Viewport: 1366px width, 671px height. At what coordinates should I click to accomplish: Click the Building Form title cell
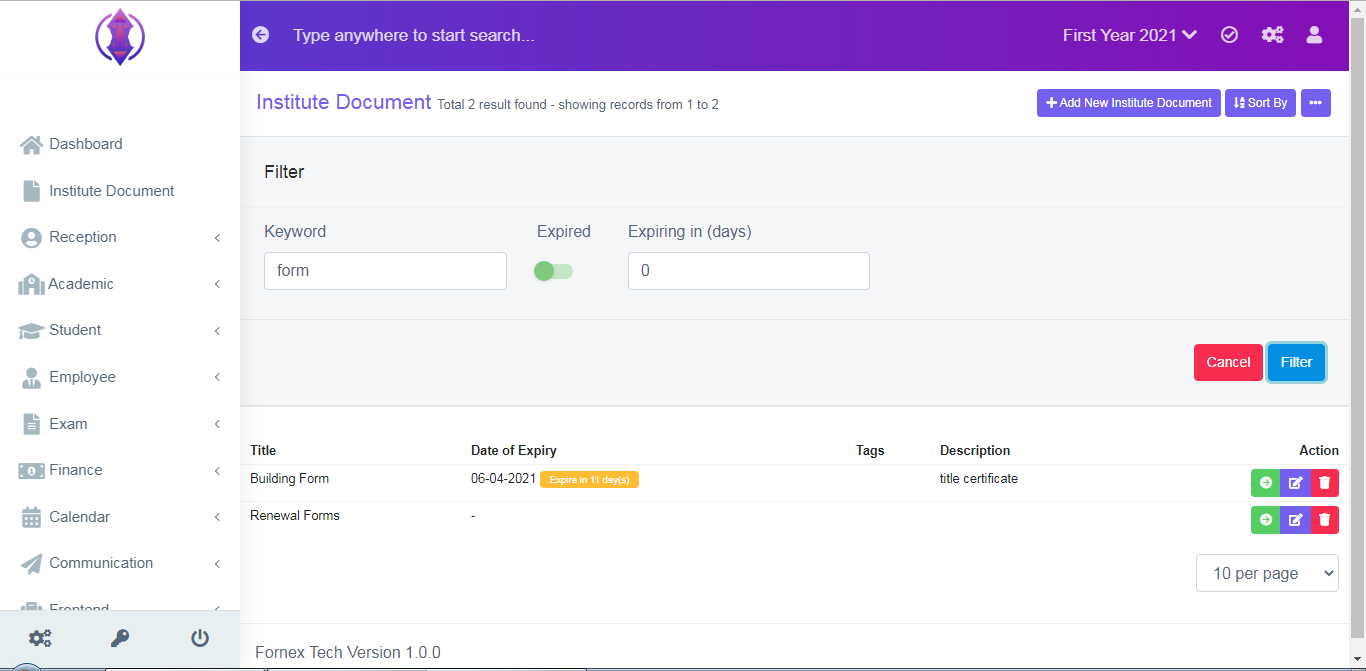click(289, 479)
